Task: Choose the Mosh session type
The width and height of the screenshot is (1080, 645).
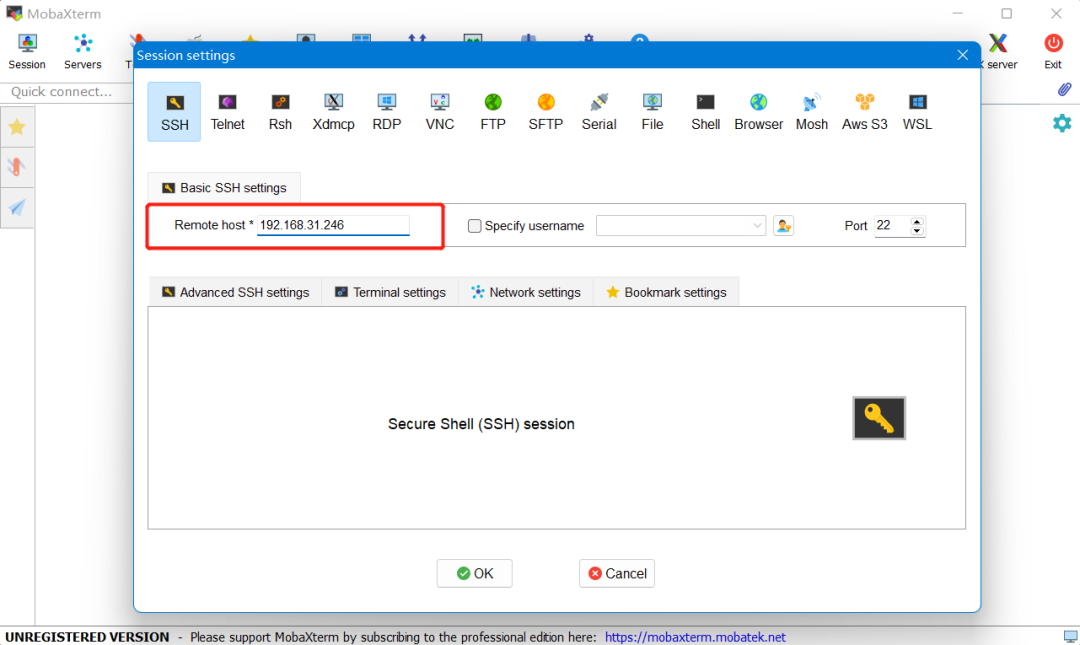Action: 811,112
